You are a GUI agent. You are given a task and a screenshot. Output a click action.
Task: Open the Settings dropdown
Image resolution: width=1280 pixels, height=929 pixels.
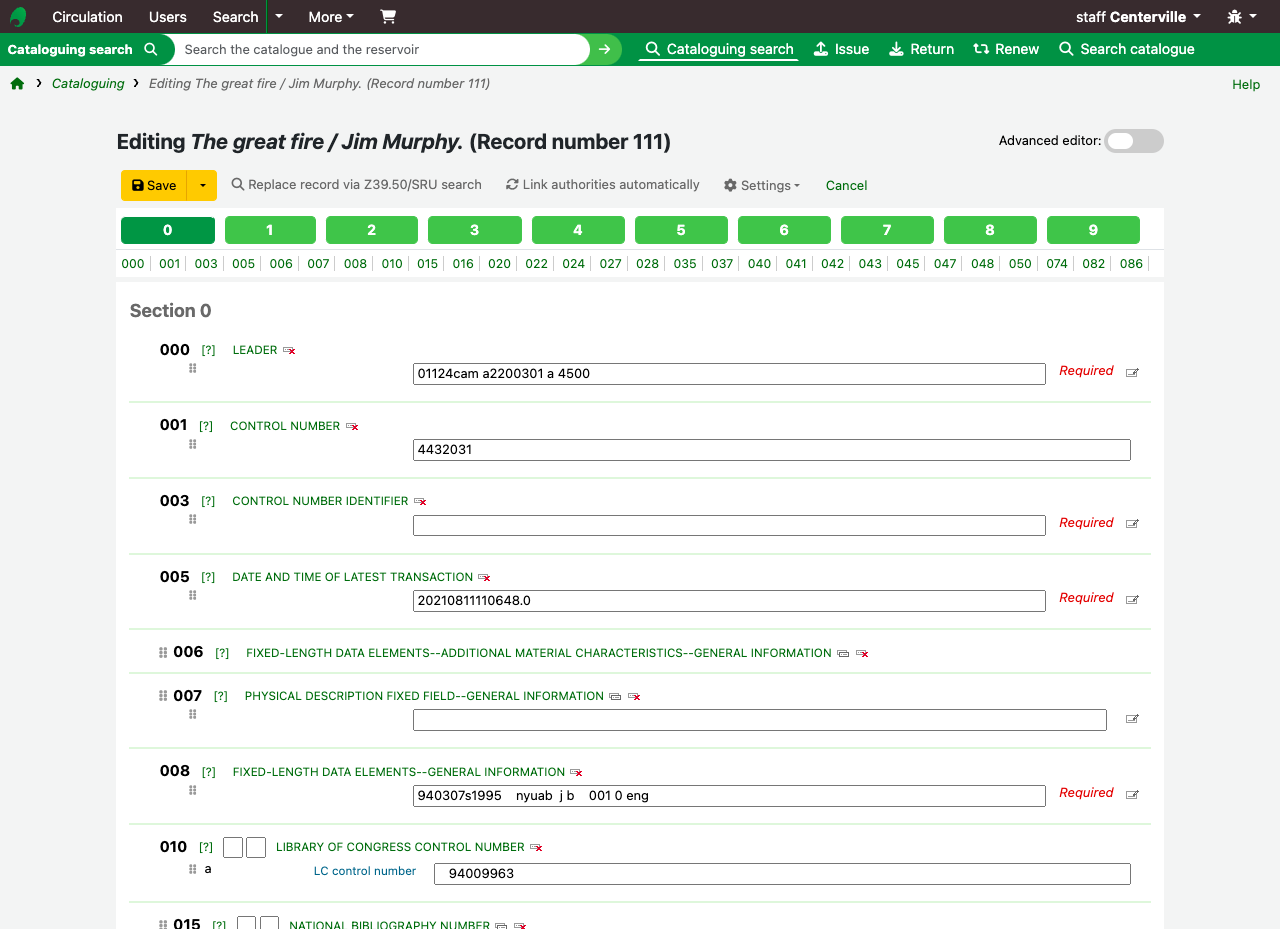pyautogui.click(x=762, y=185)
